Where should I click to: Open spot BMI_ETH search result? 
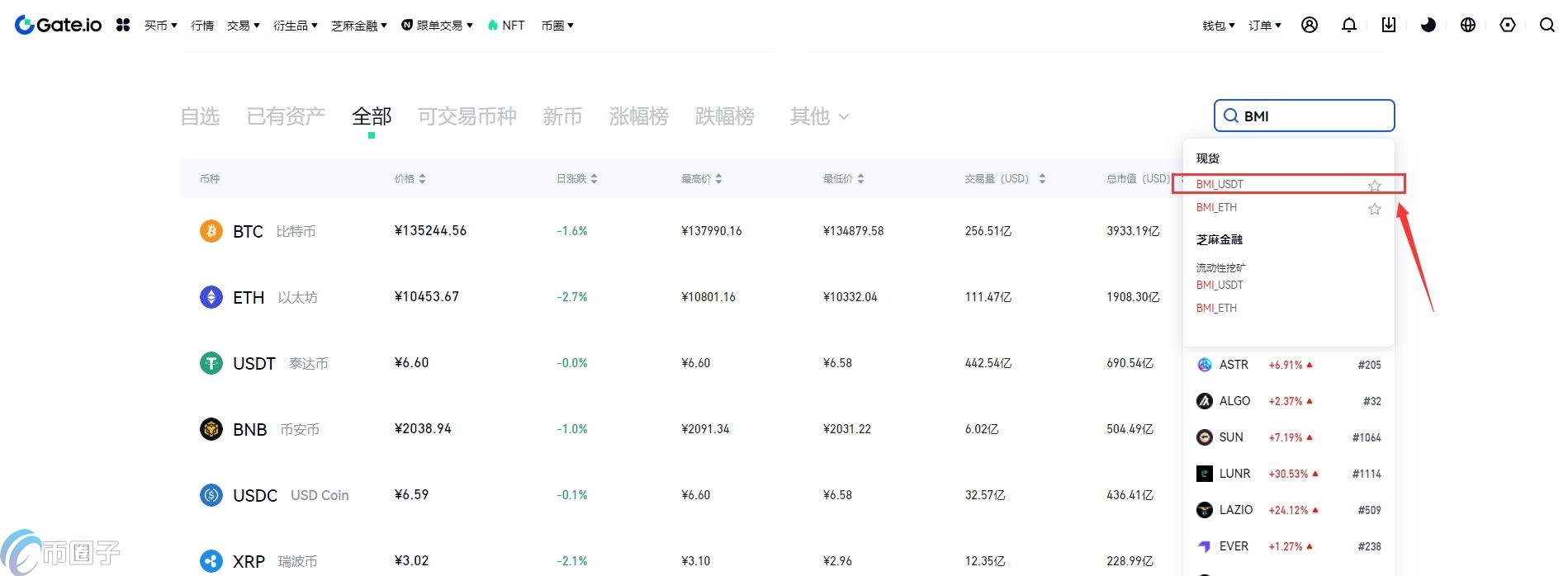tap(1216, 207)
